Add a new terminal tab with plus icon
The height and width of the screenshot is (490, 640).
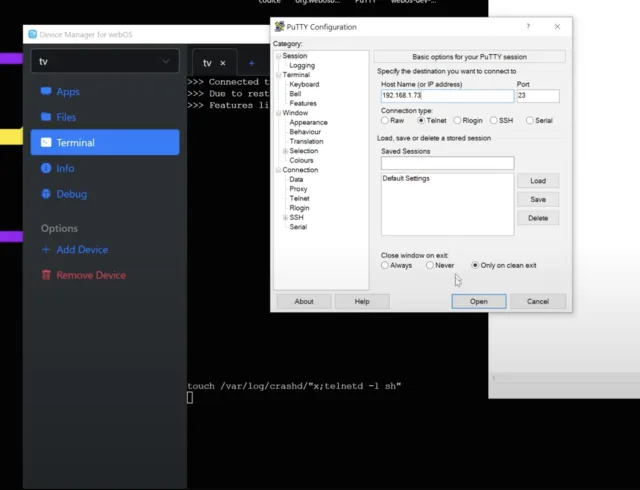tap(251, 63)
